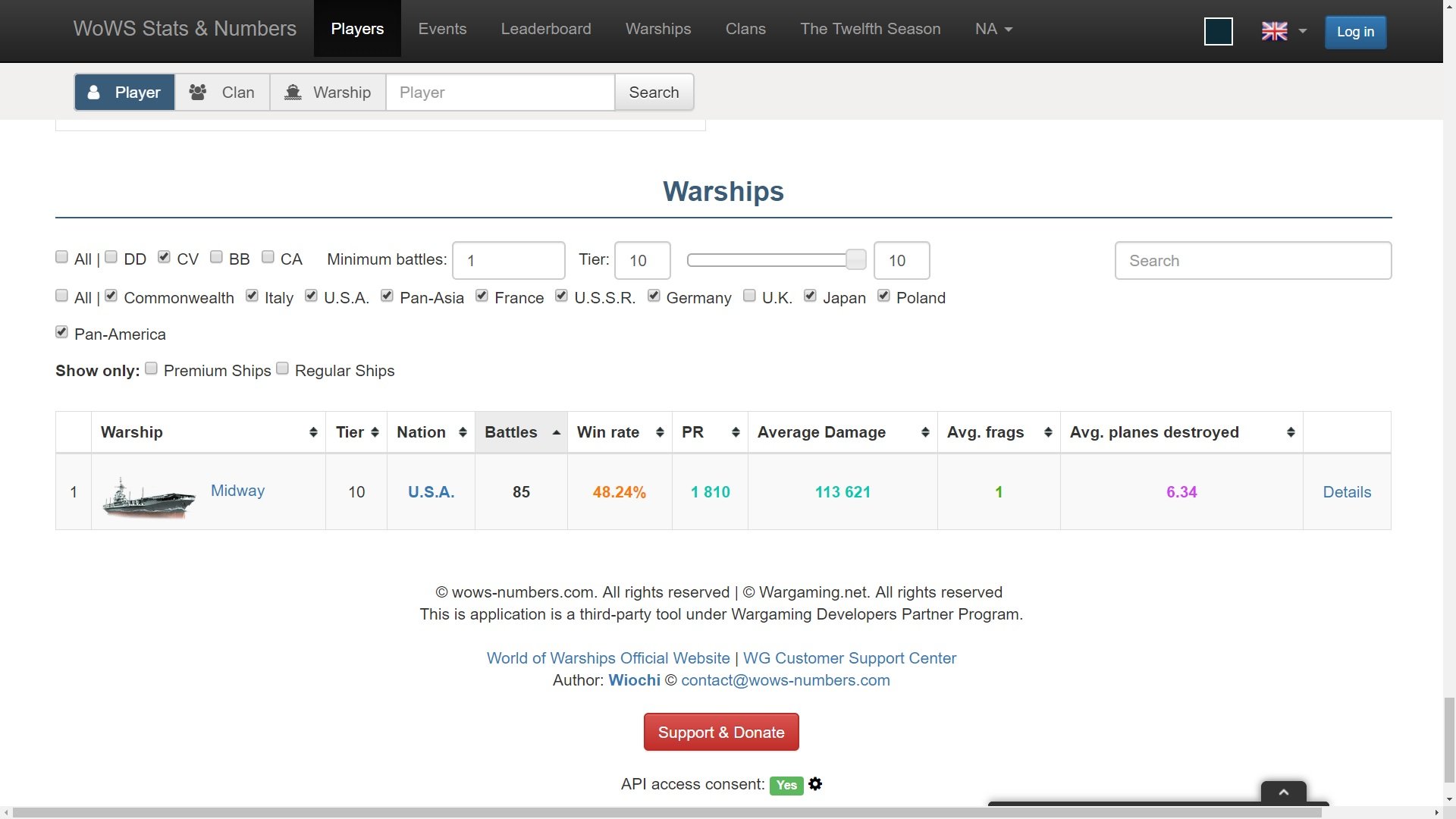Toggle the Premium Ships filter checkbox
Image resolution: width=1456 pixels, height=819 pixels.
pyautogui.click(x=152, y=369)
